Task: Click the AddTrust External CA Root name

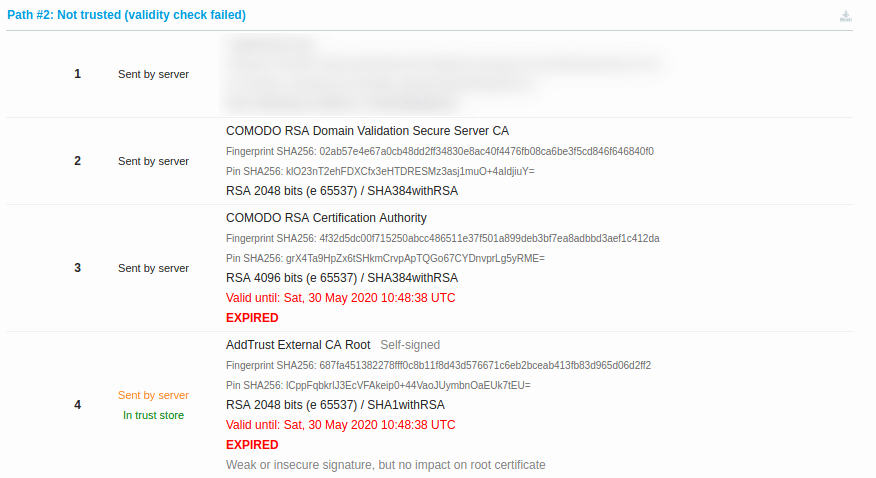Action: (x=298, y=345)
